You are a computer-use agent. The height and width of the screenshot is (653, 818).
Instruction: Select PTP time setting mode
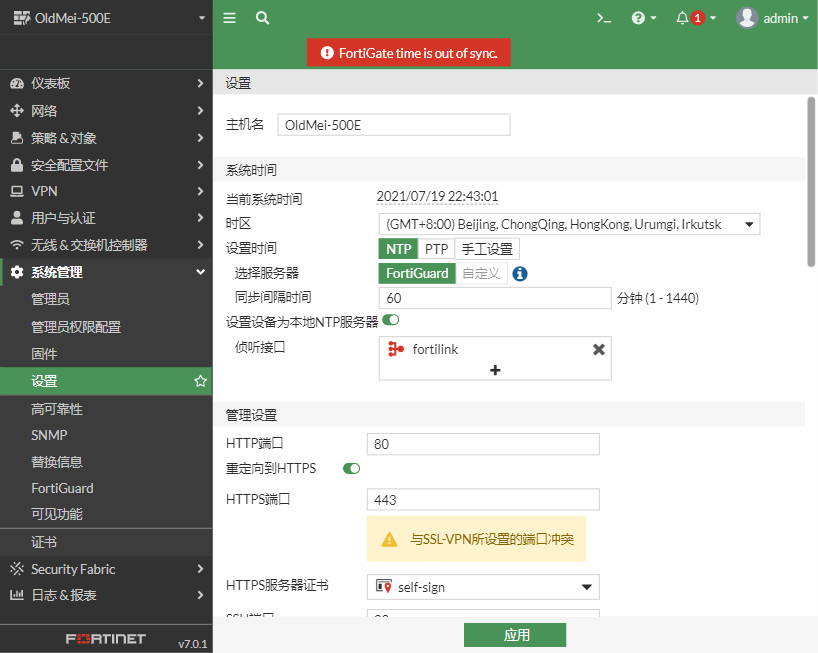pos(436,249)
